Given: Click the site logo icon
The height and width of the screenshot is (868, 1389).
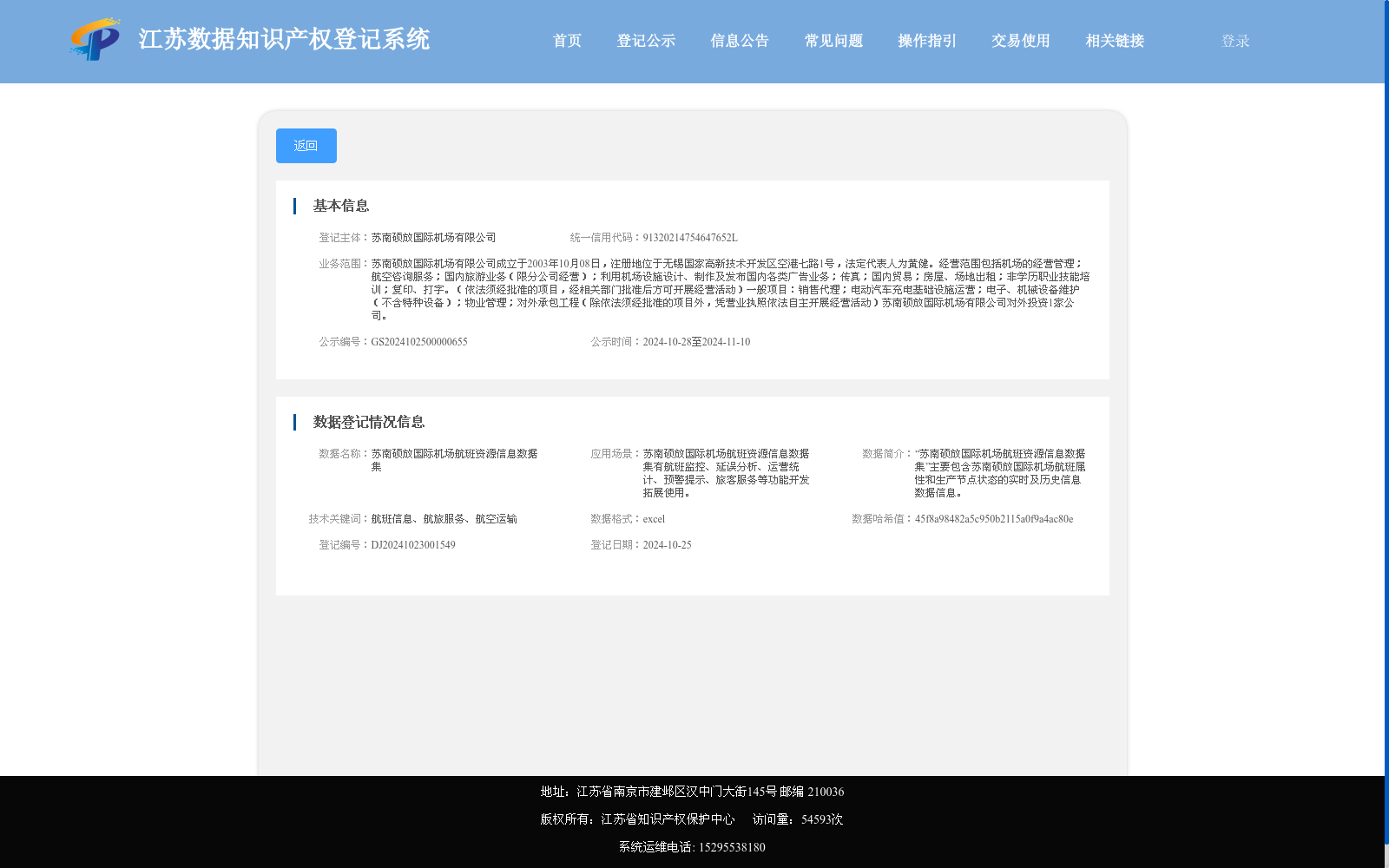Looking at the screenshot, I should tap(95, 39).
